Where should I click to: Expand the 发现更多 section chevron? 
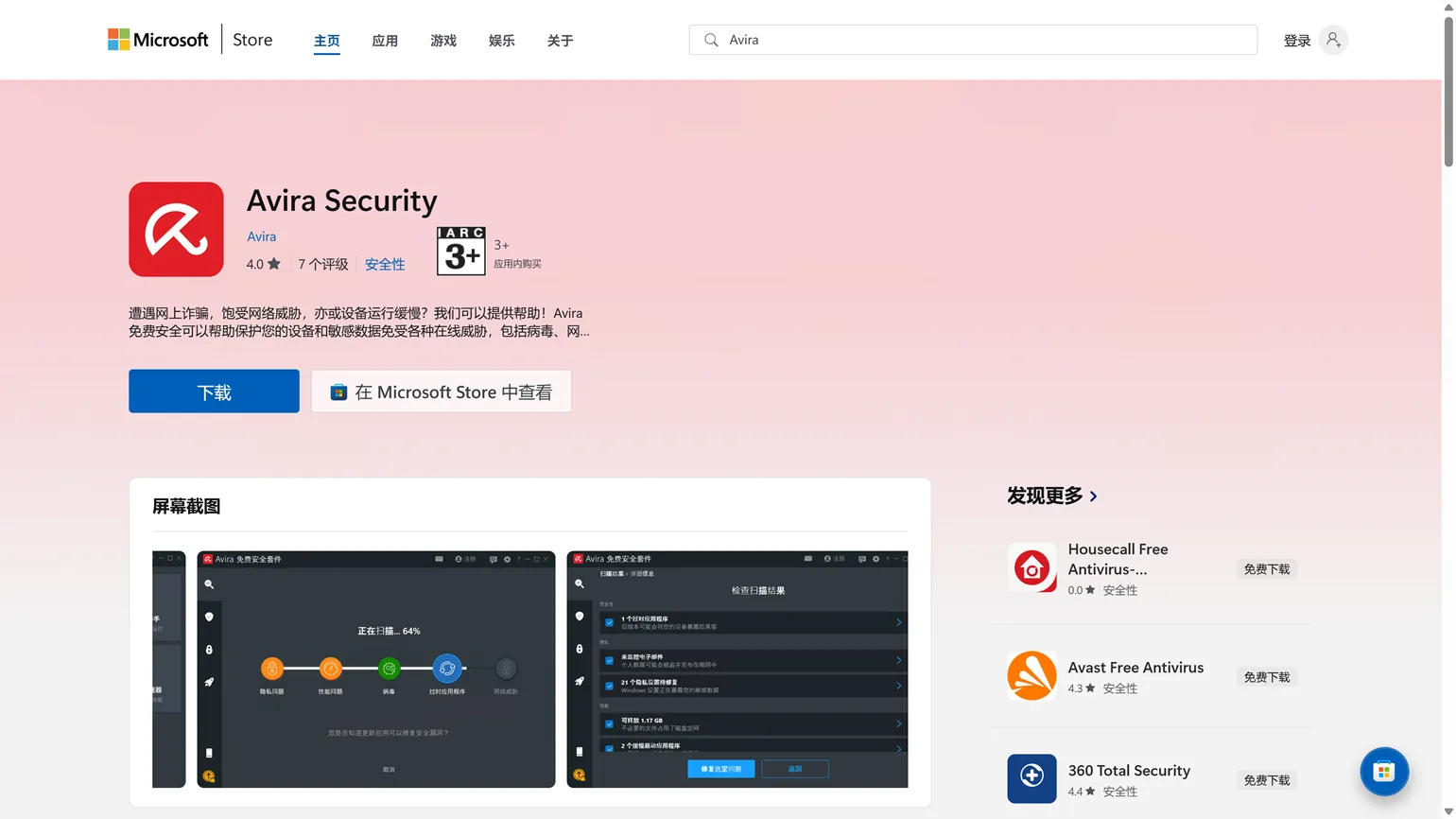point(1094,497)
